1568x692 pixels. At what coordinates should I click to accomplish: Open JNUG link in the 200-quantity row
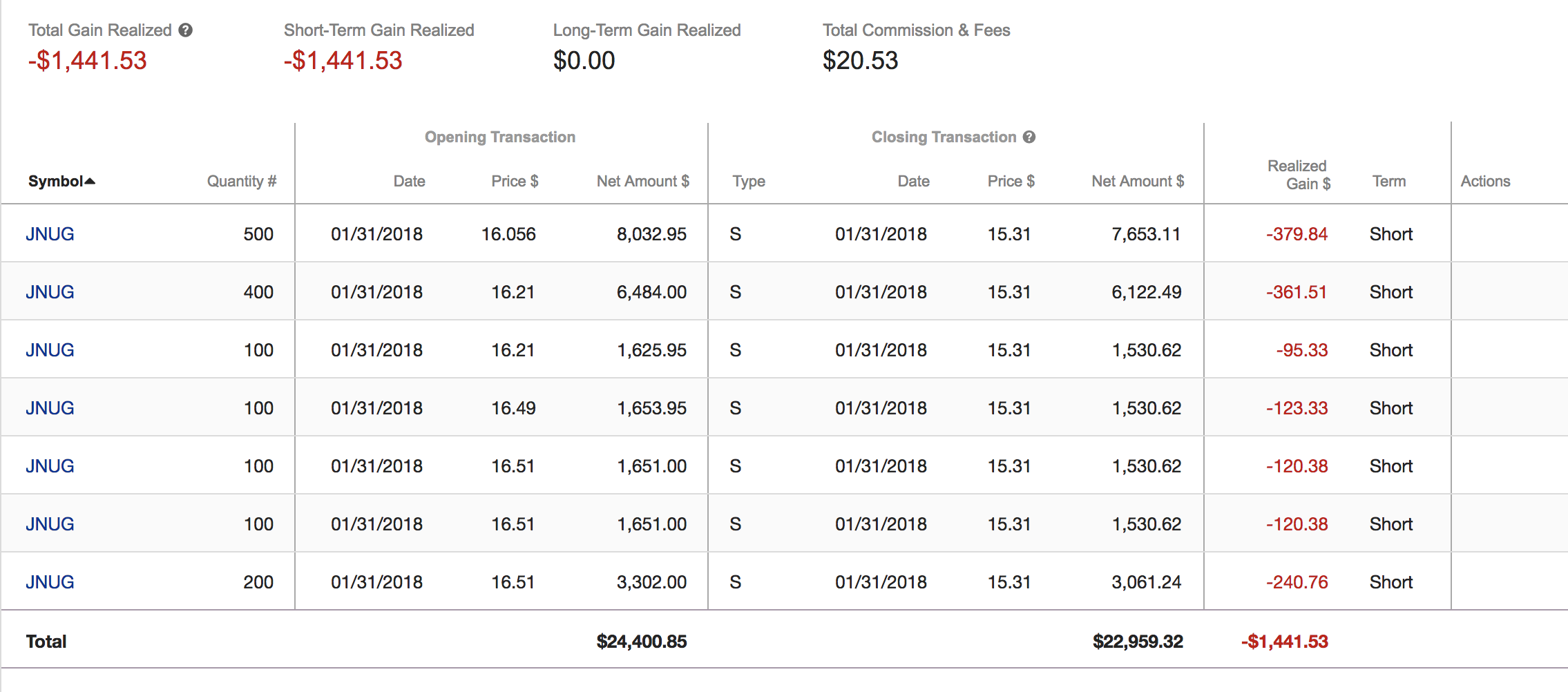point(50,582)
